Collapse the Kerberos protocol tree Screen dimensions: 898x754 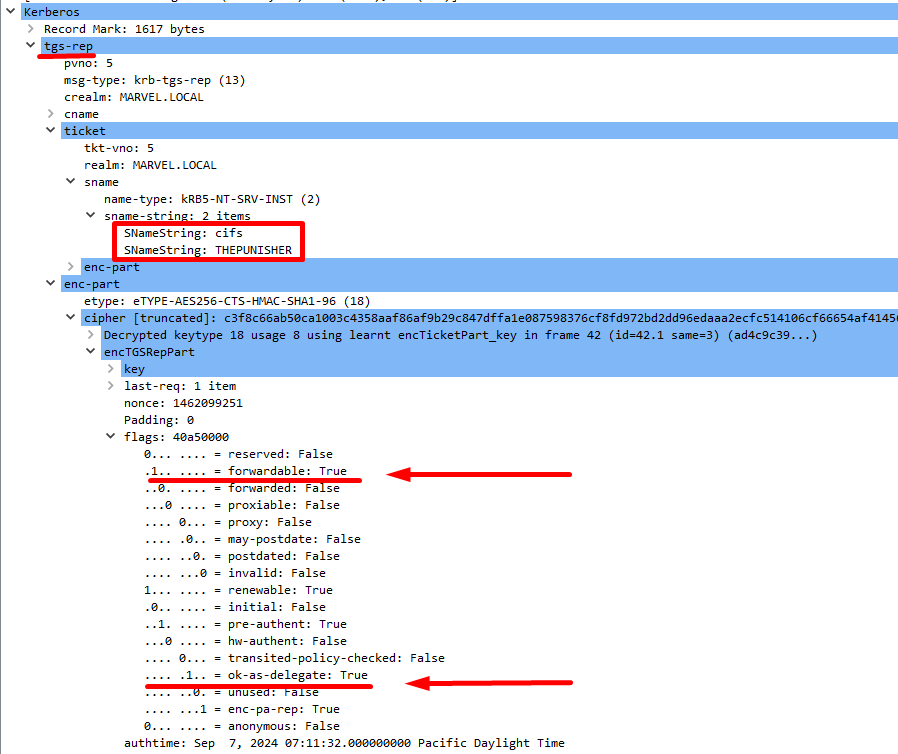[11, 12]
